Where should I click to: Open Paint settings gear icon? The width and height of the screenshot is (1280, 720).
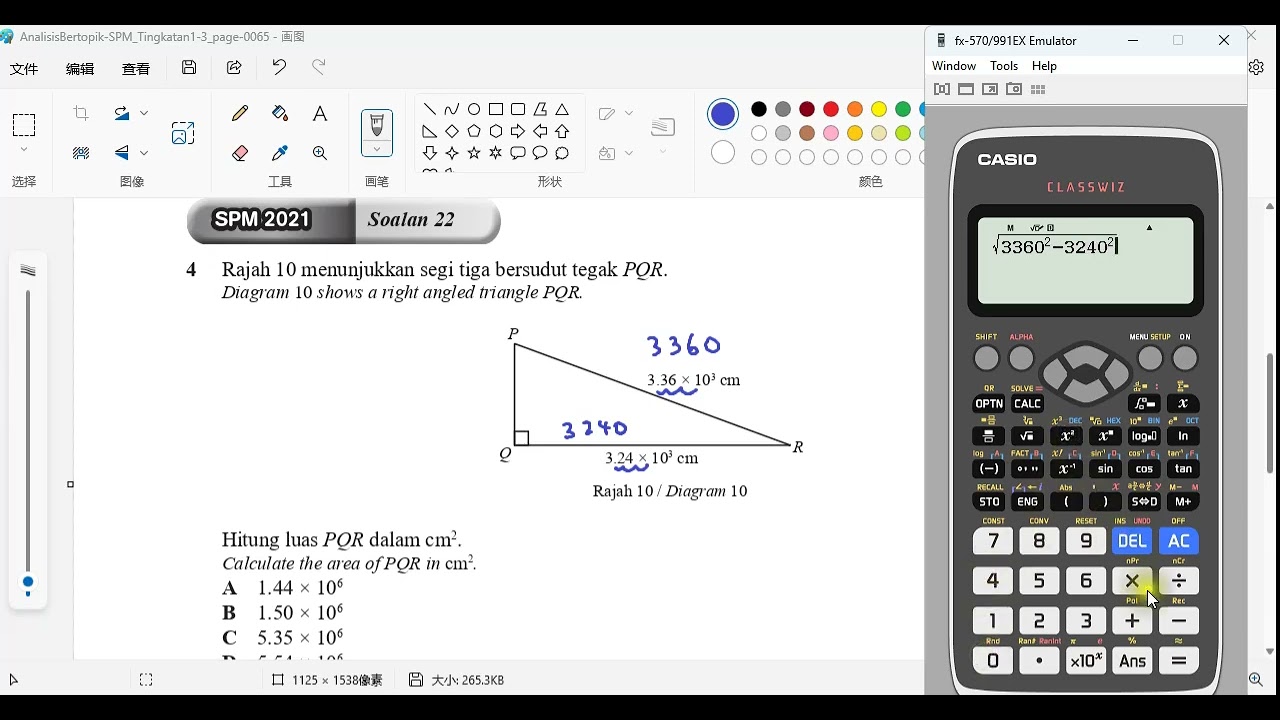tap(1256, 67)
